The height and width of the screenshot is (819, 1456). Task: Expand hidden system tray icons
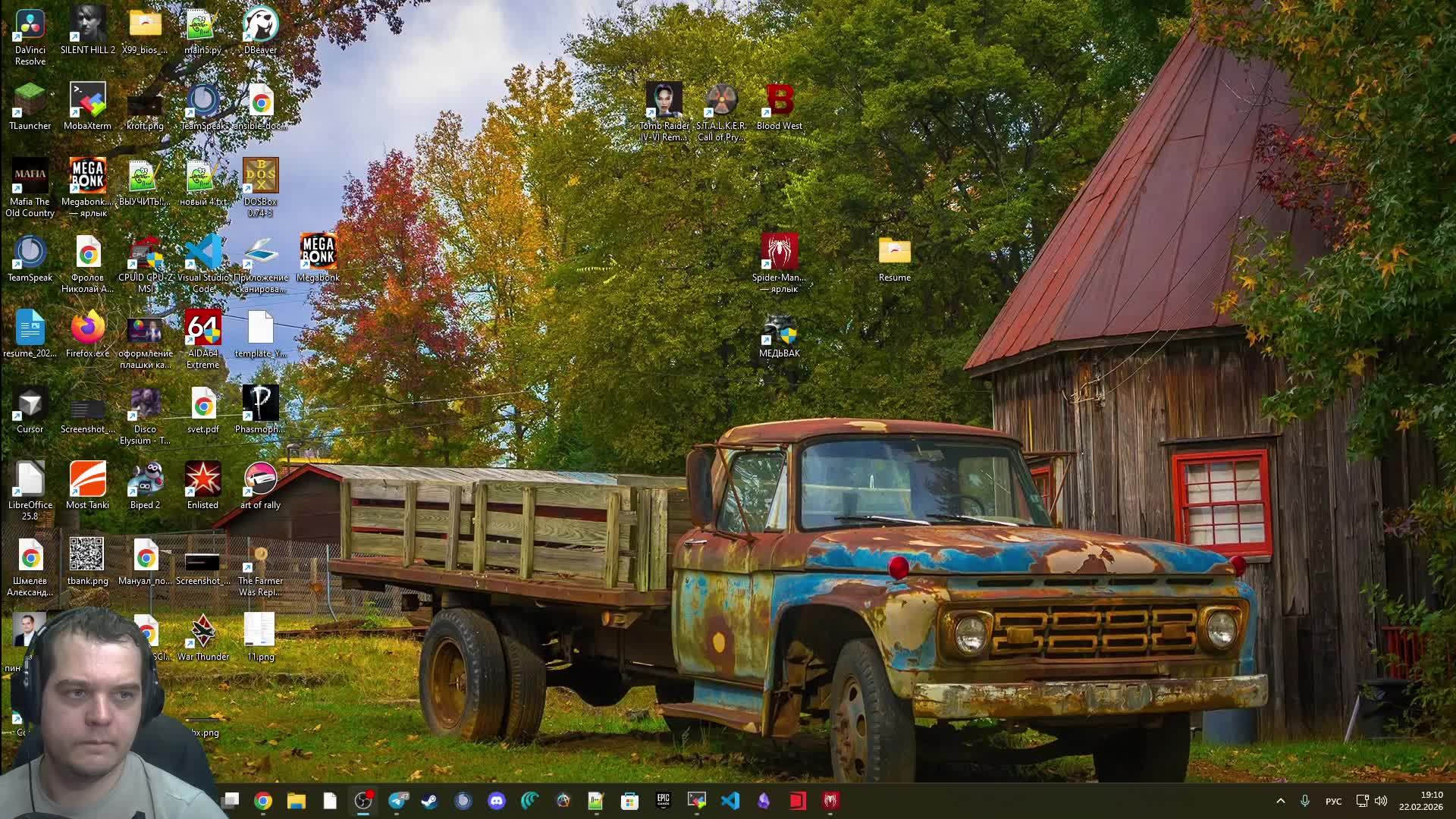tap(1281, 801)
